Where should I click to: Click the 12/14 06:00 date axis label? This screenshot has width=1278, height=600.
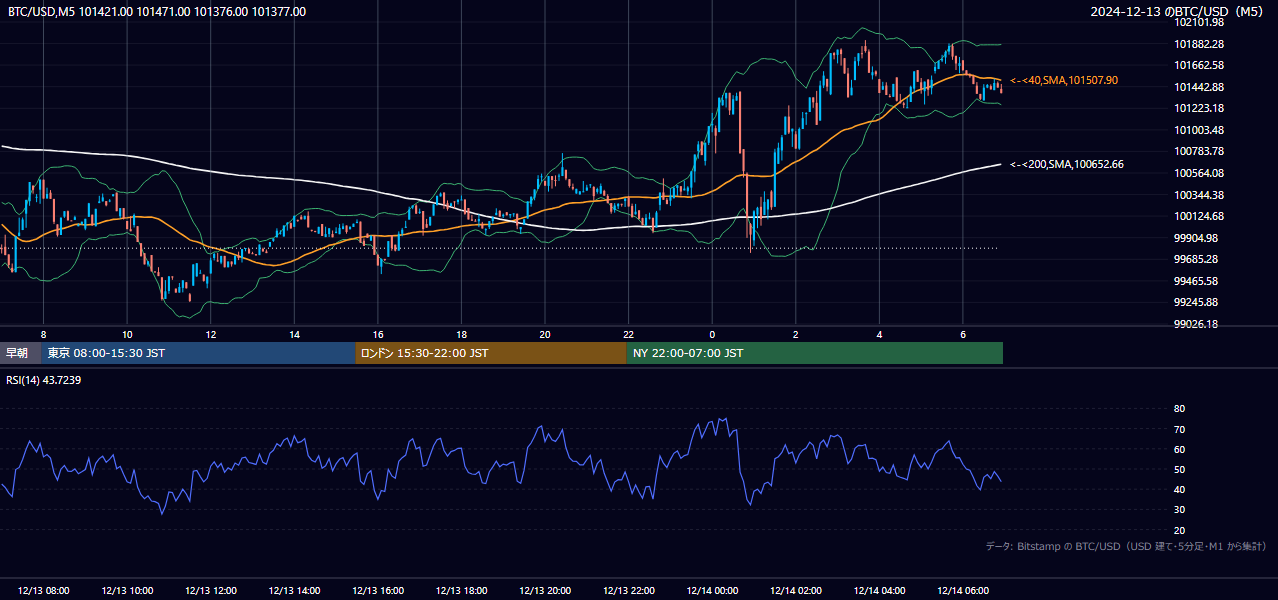(x=963, y=591)
